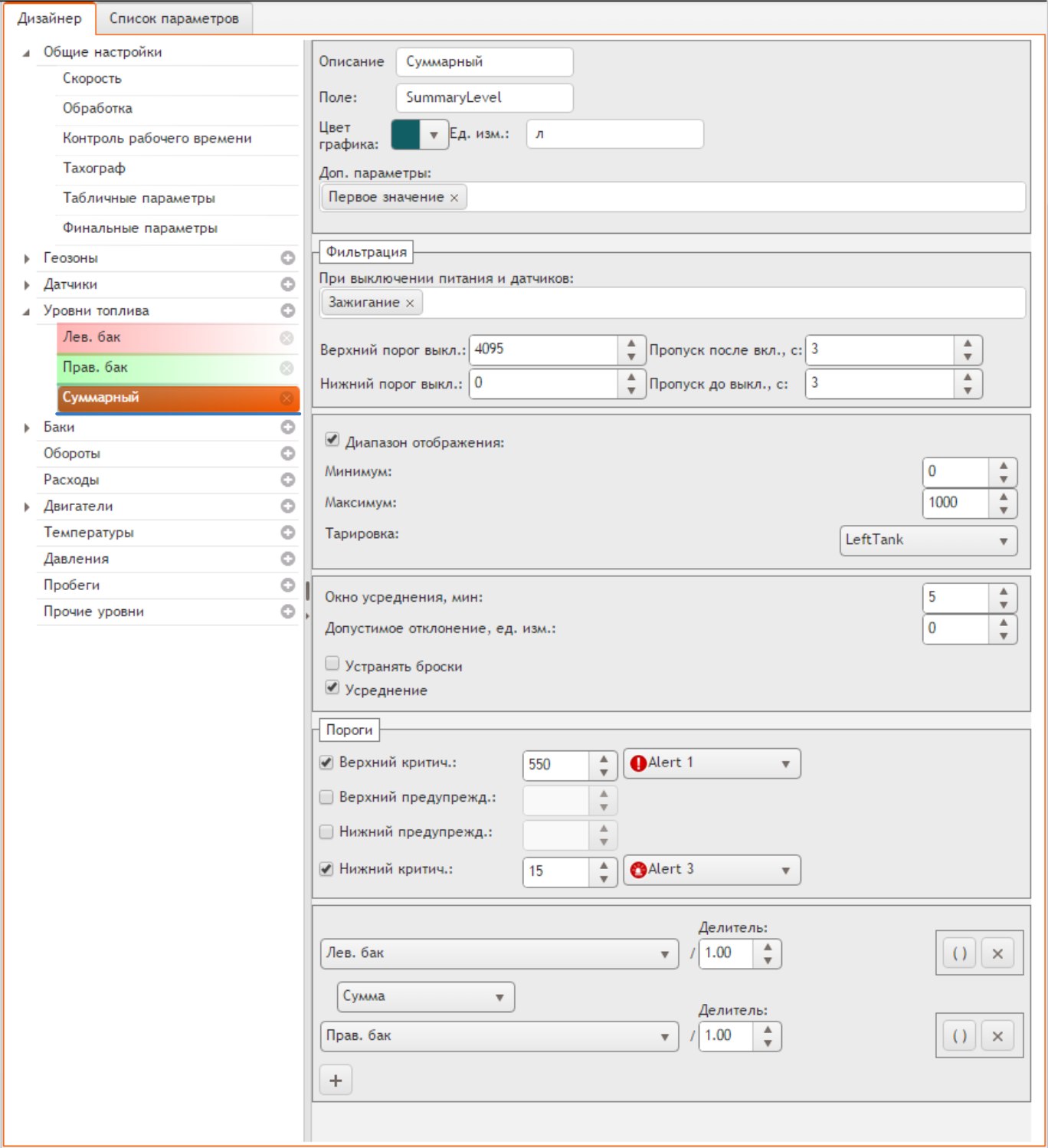1048x1148 pixels.
Task: Add a new item to Баки
Action: pyautogui.click(x=288, y=427)
